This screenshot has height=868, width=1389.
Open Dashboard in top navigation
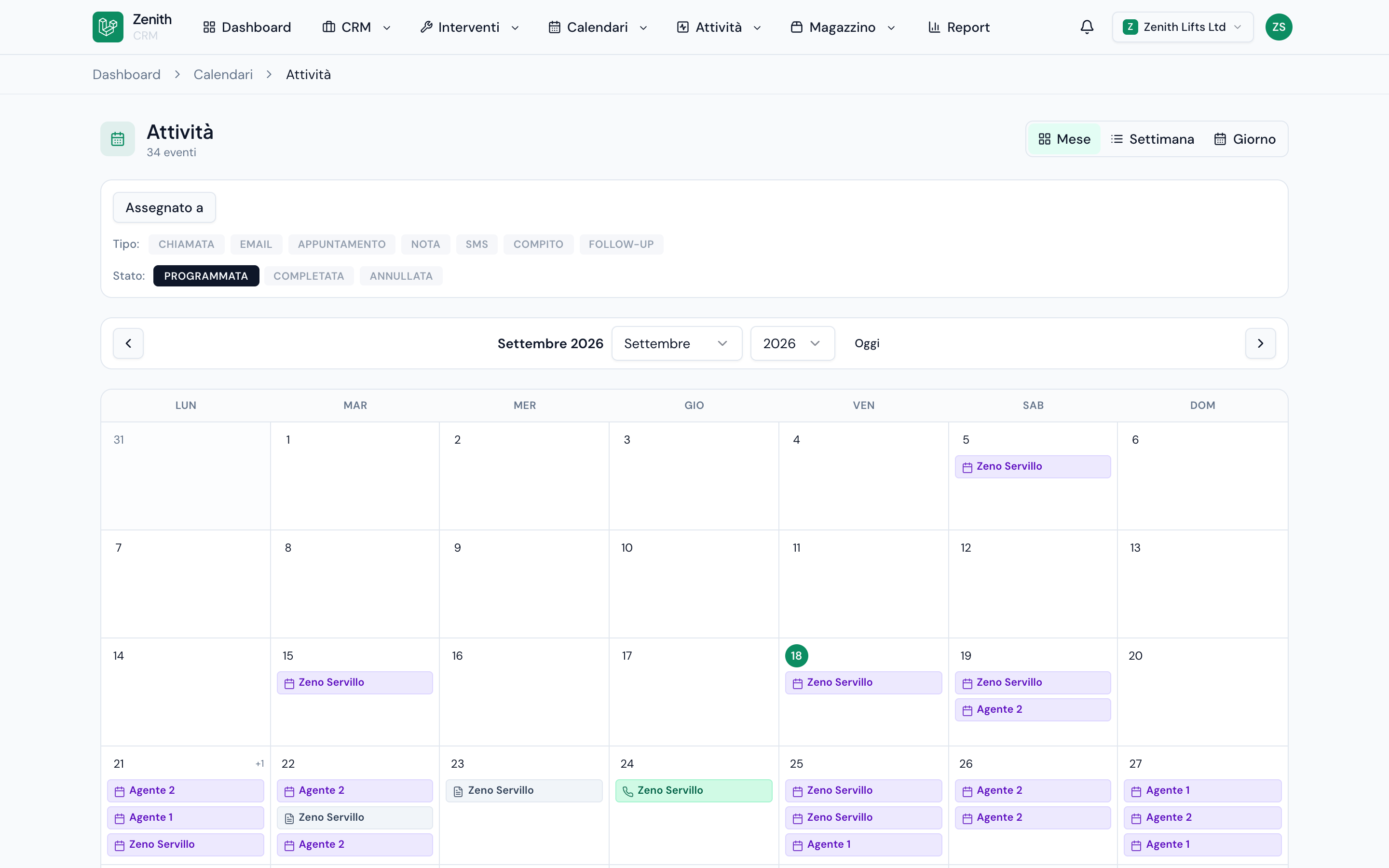[247, 27]
